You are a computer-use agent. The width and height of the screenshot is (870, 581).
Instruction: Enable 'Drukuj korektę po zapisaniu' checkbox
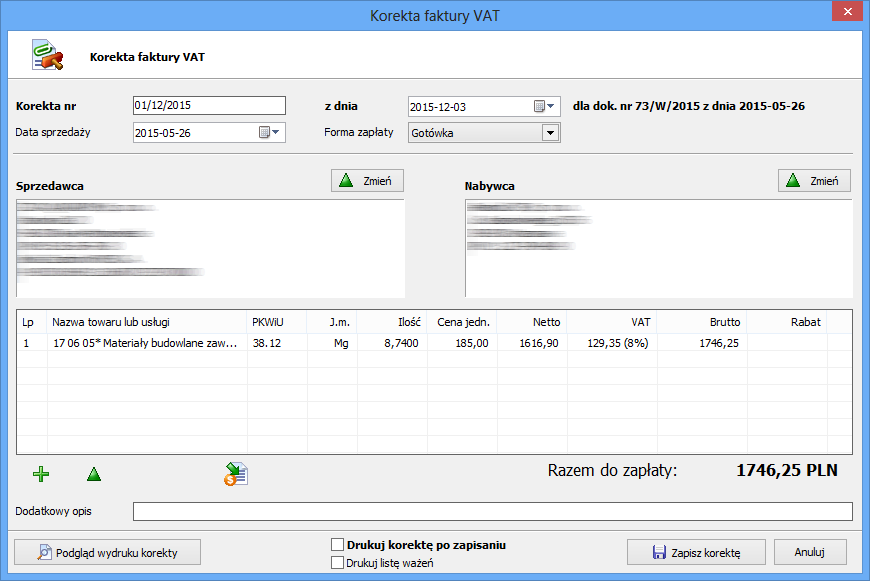(x=337, y=545)
